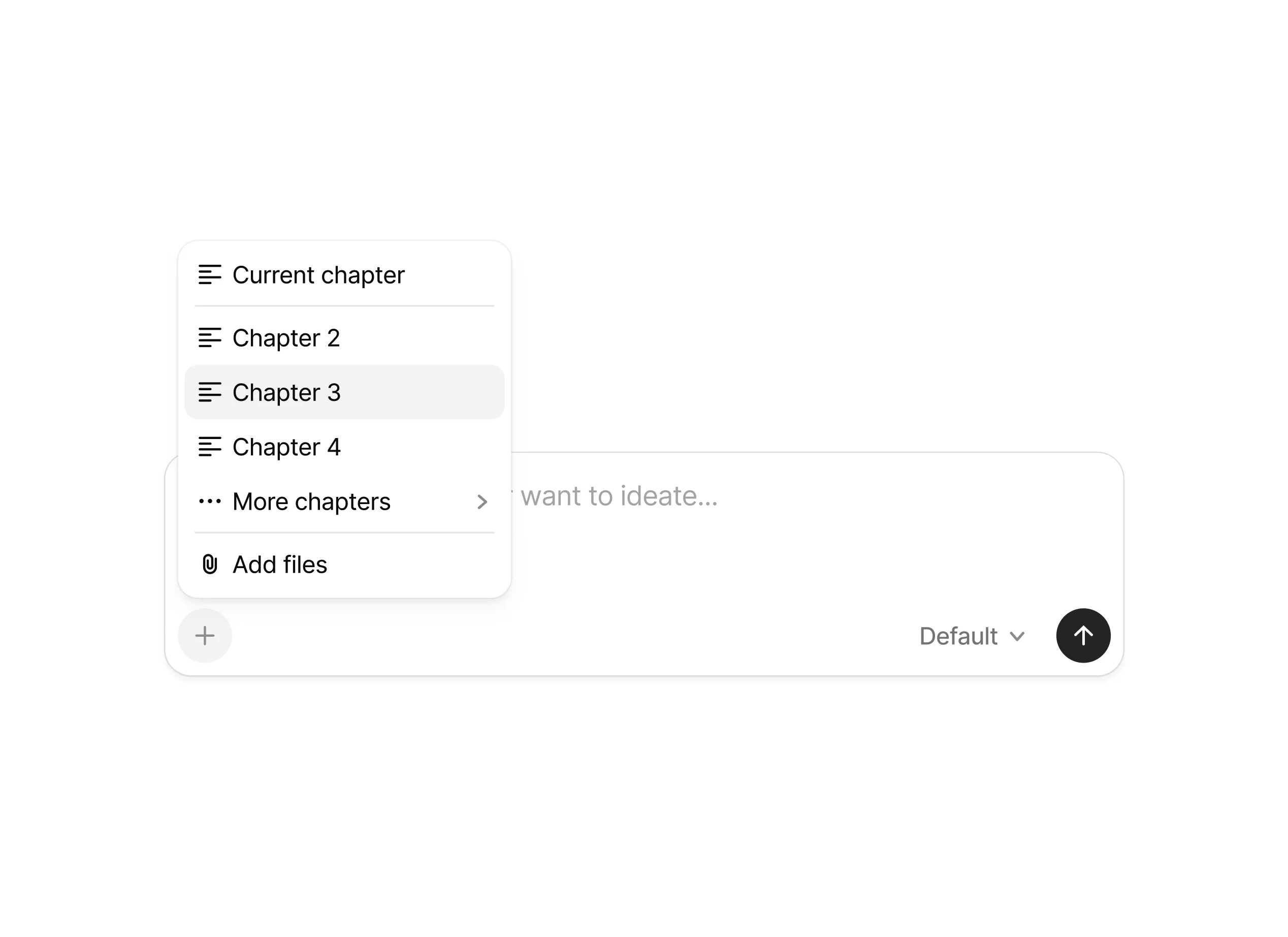
Task: Choose the Chapter 2 menu entry
Action: pyautogui.click(x=286, y=338)
